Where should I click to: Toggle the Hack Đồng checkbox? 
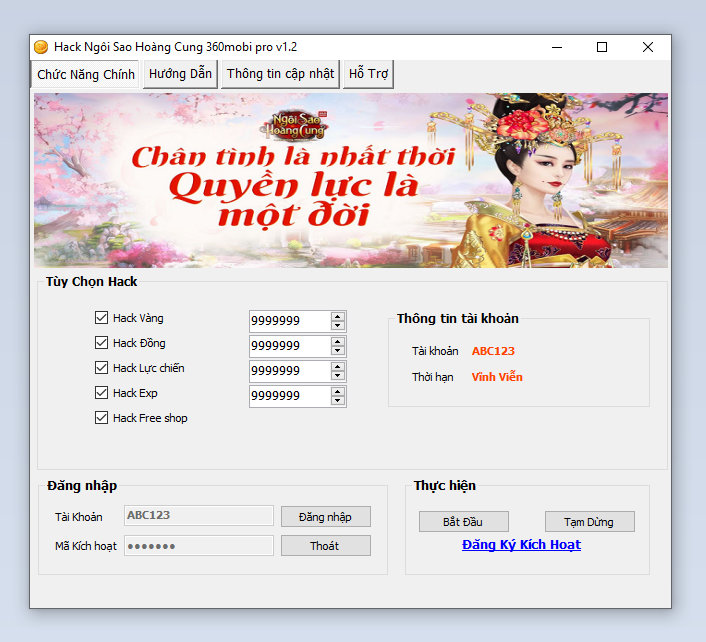101,343
